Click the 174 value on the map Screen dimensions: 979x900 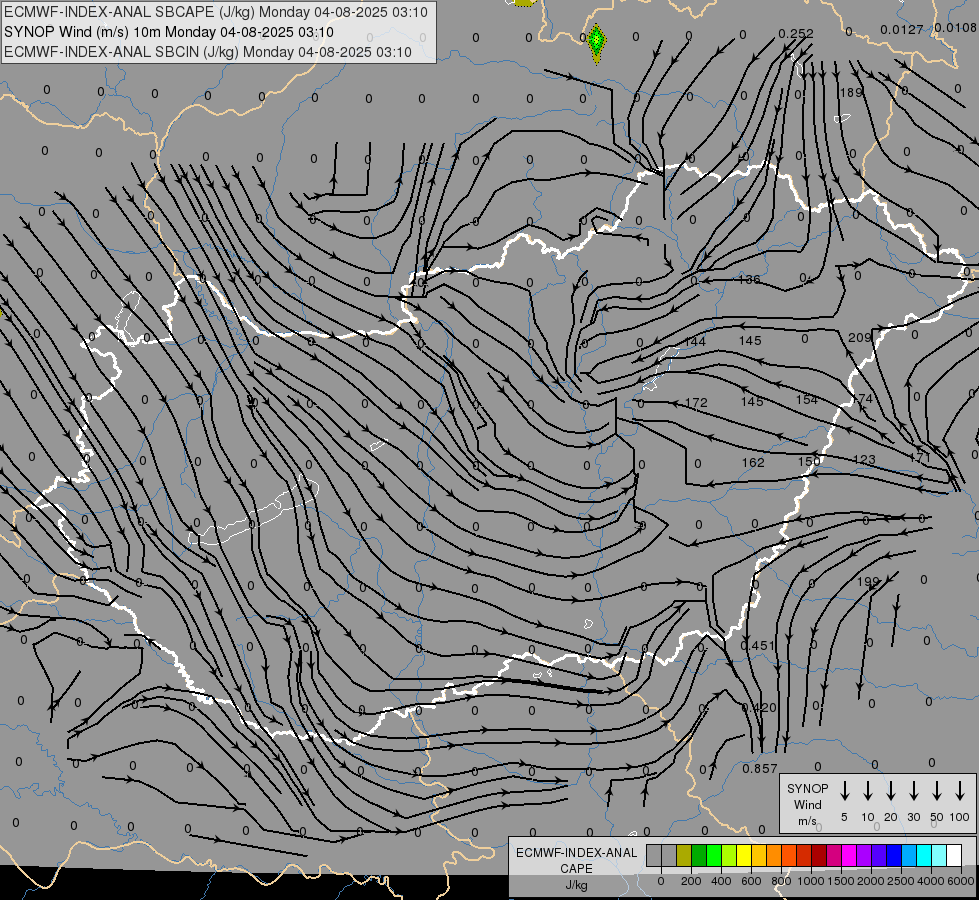[862, 398]
